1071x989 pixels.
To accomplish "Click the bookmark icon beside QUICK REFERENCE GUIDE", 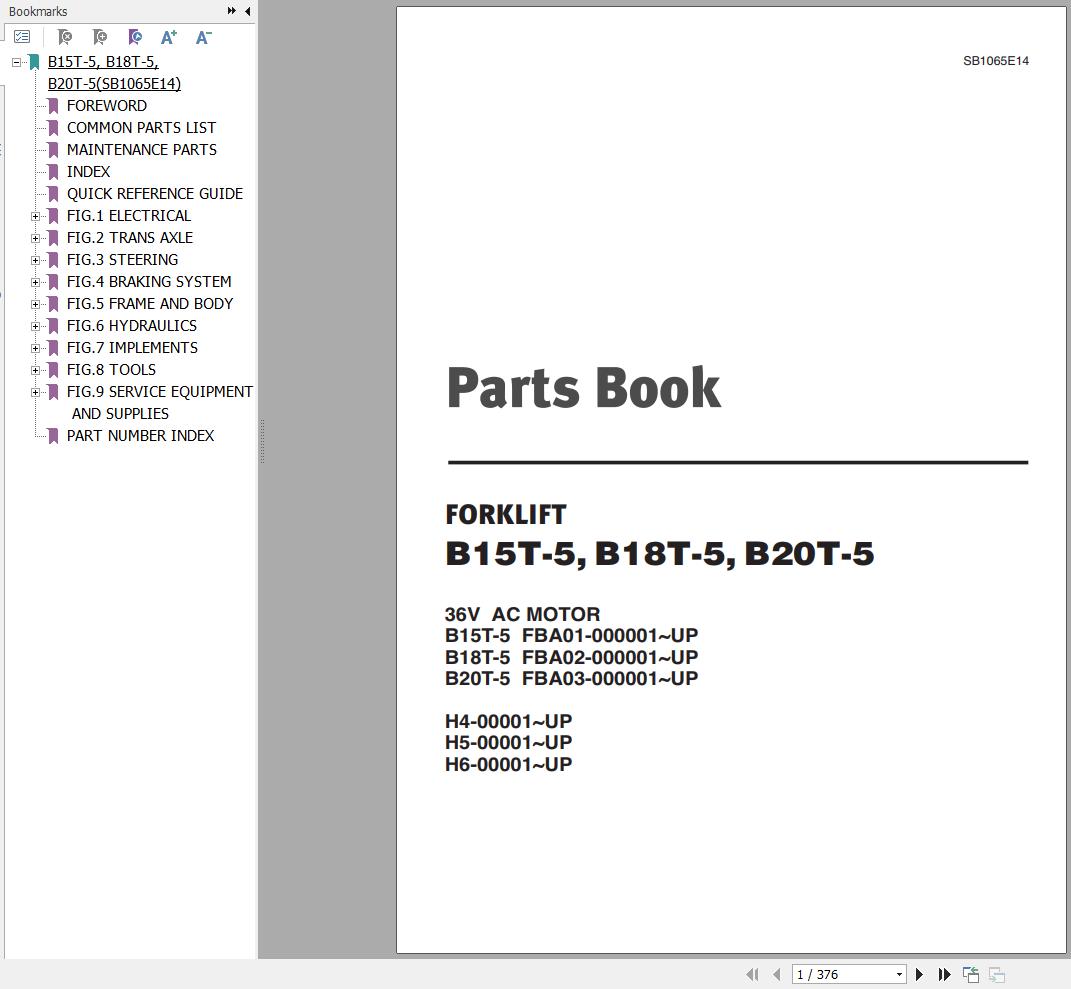I will point(53,193).
